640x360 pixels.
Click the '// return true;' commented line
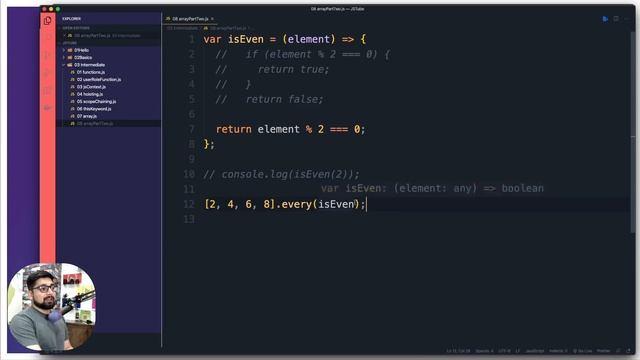point(272,69)
